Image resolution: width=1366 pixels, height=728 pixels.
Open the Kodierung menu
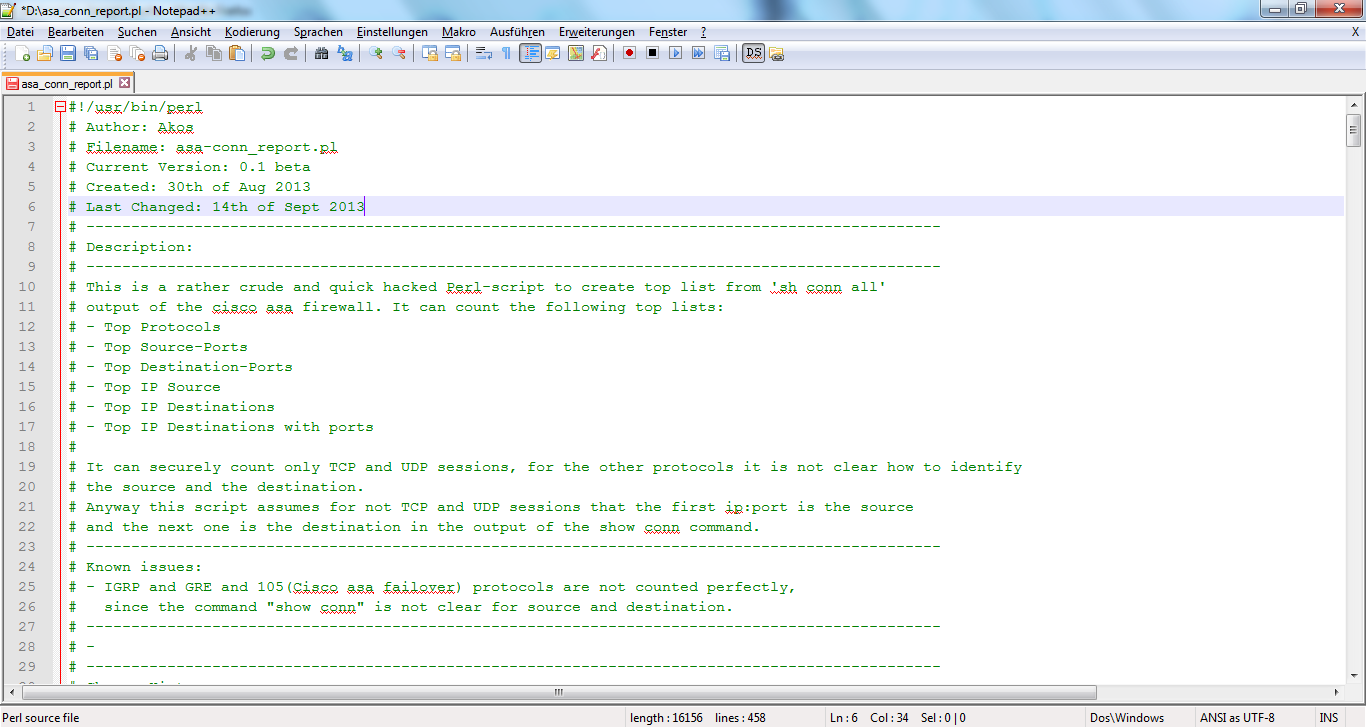tap(252, 32)
